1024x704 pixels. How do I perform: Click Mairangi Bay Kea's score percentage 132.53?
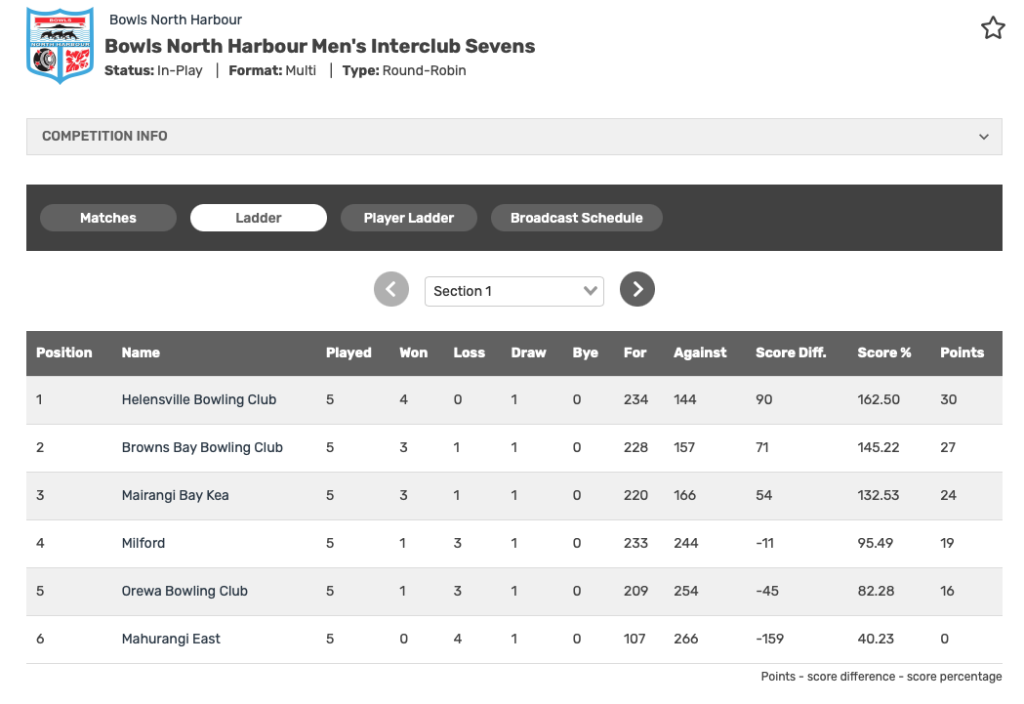(x=878, y=495)
